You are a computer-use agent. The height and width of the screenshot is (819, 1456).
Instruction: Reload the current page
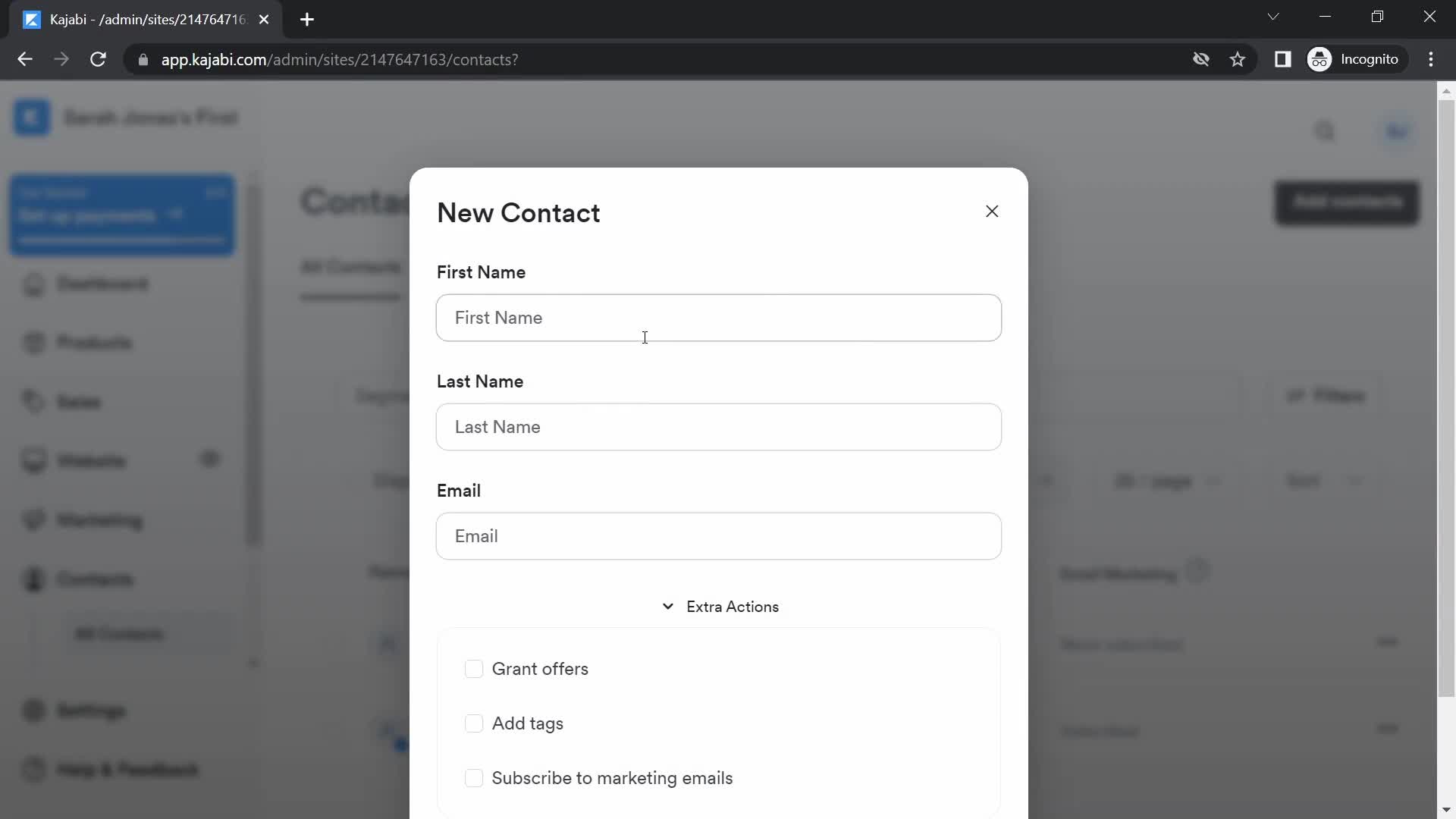(98, 59)
